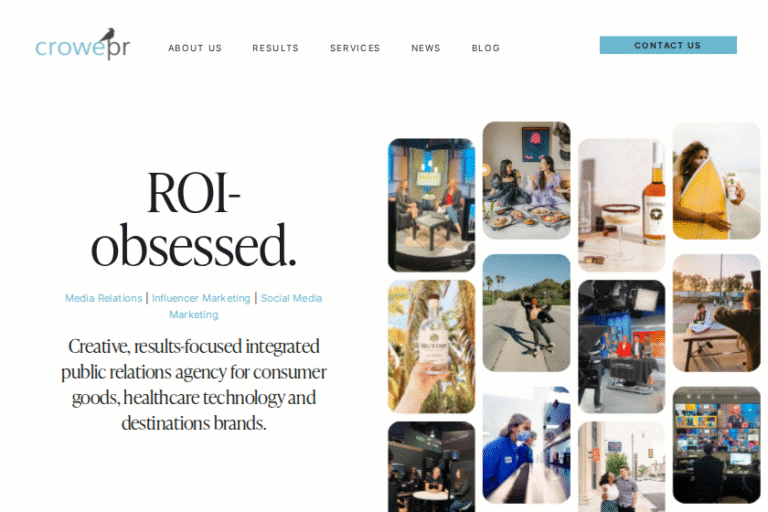Open the News section
Image resolution: width=768 pixels, height=512 pixels.
(x=426, y=48)
